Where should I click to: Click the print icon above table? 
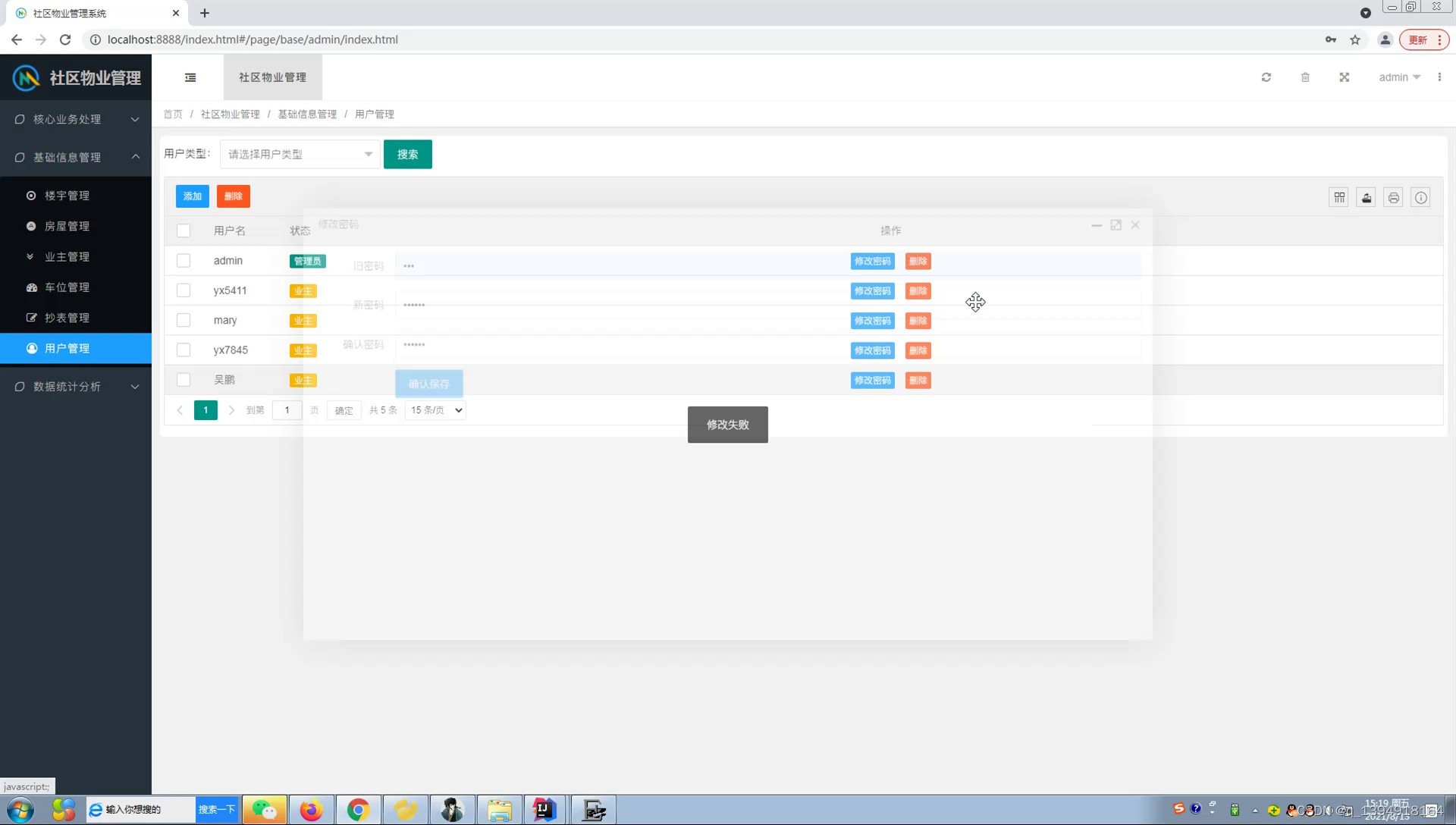(x=1394, y=198)
